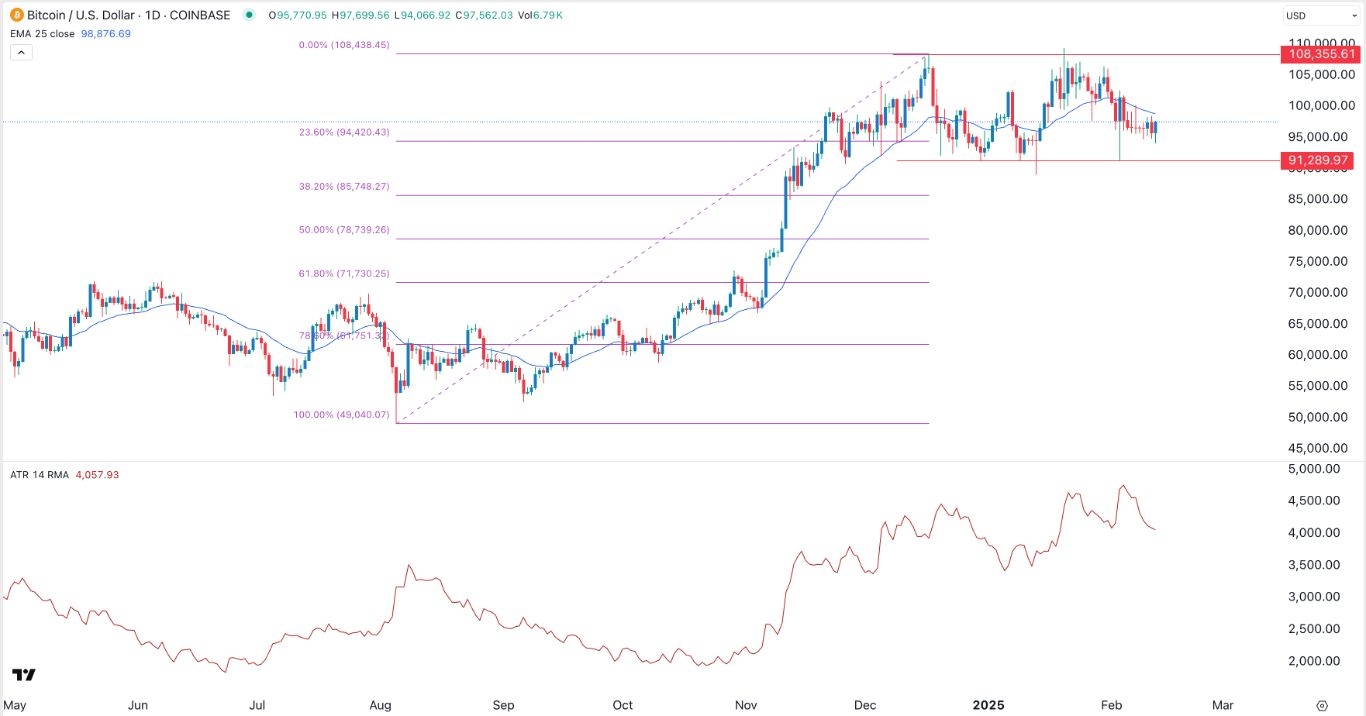Click the Bitcoin coin logo in the symbol legend
Viewport: 1366px width, 716px height.
coord(16,15)
